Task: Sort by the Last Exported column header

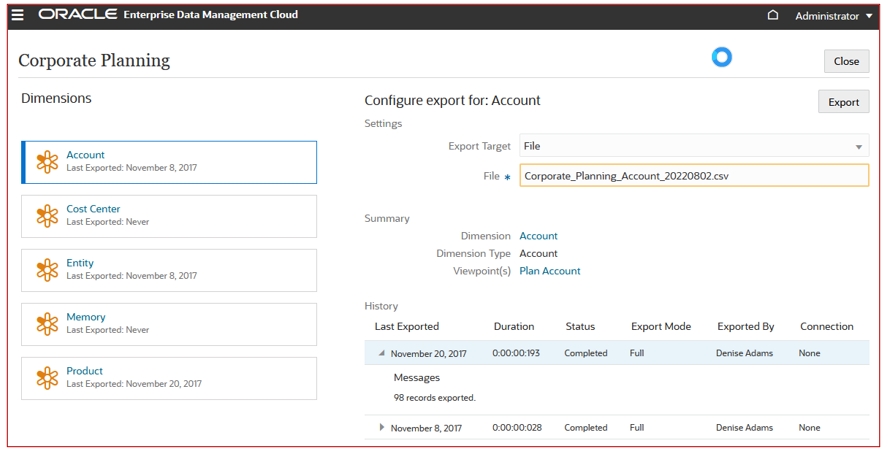Action: [x=407, y=327]
